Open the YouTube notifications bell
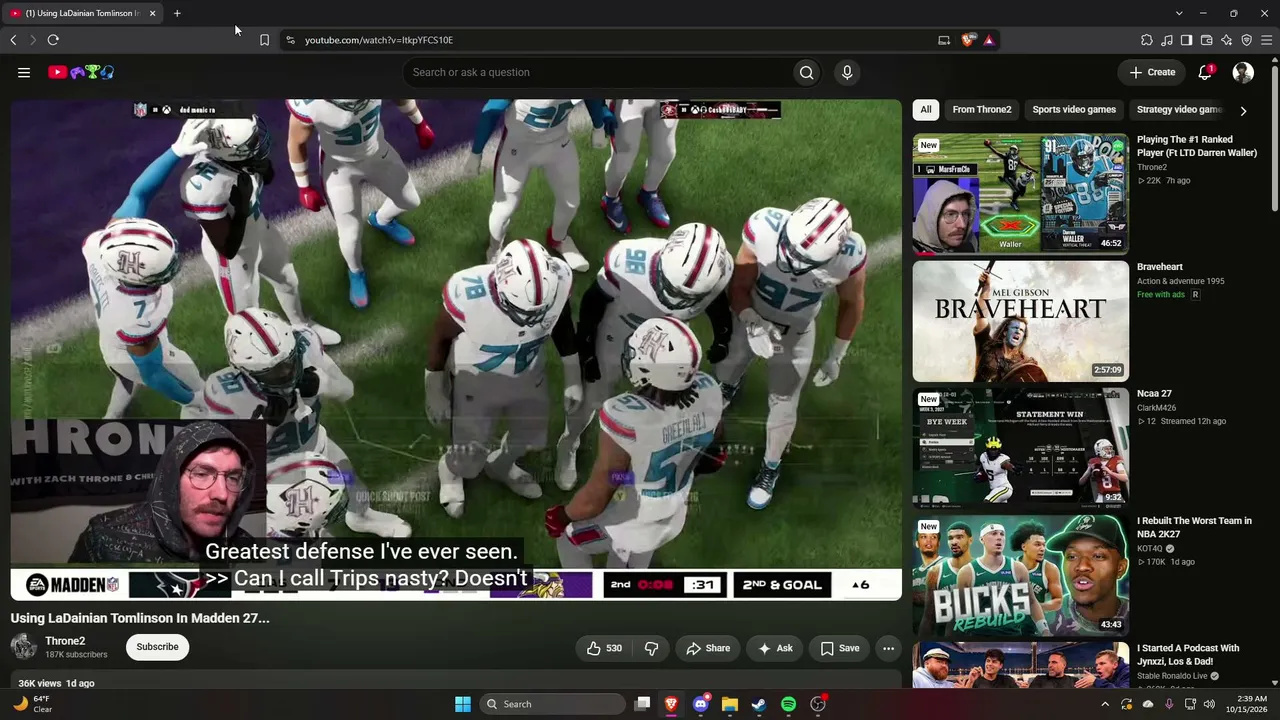 [x=1205, y=72]
